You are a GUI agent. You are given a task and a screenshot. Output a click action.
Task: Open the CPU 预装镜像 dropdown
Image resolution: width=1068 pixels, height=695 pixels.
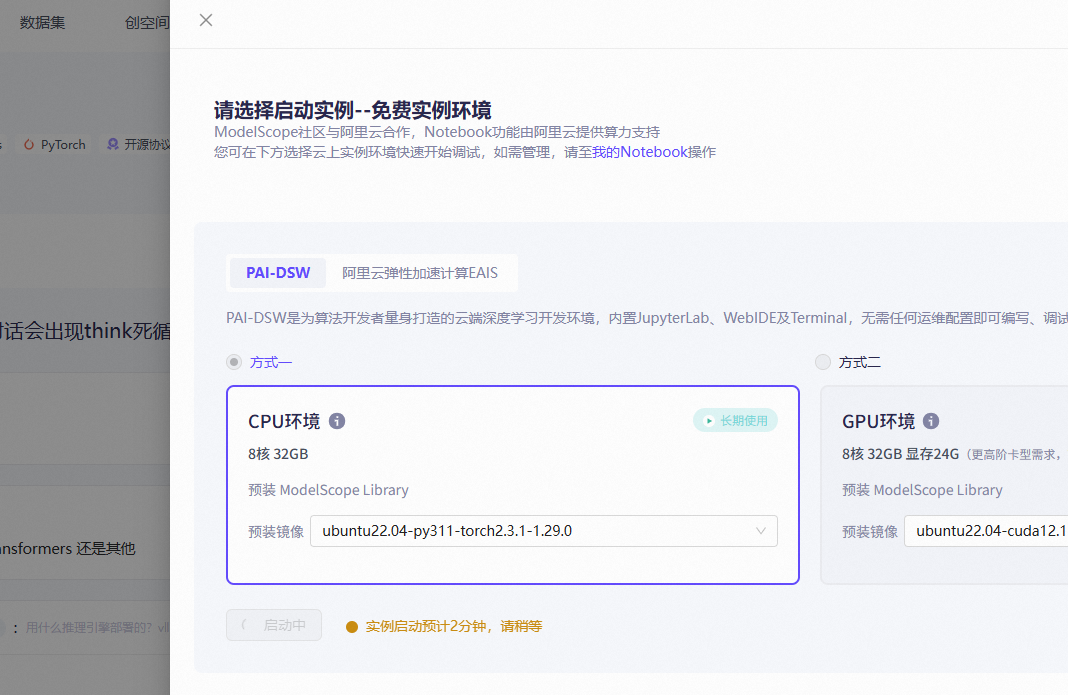coord(544,531)
